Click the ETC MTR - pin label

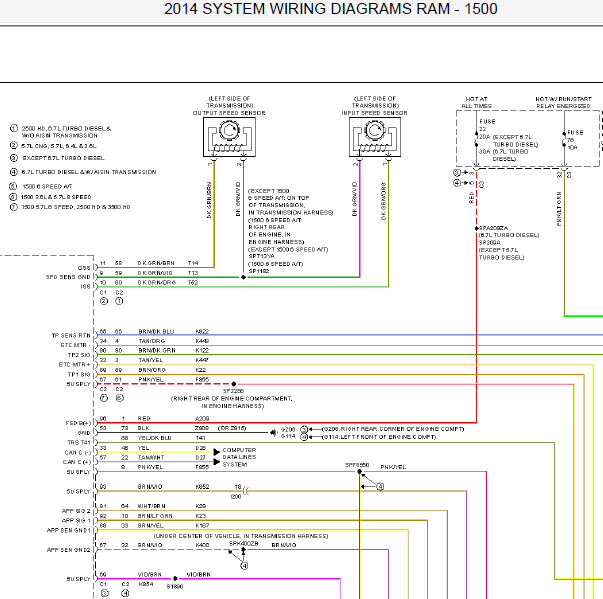[75, 345]
